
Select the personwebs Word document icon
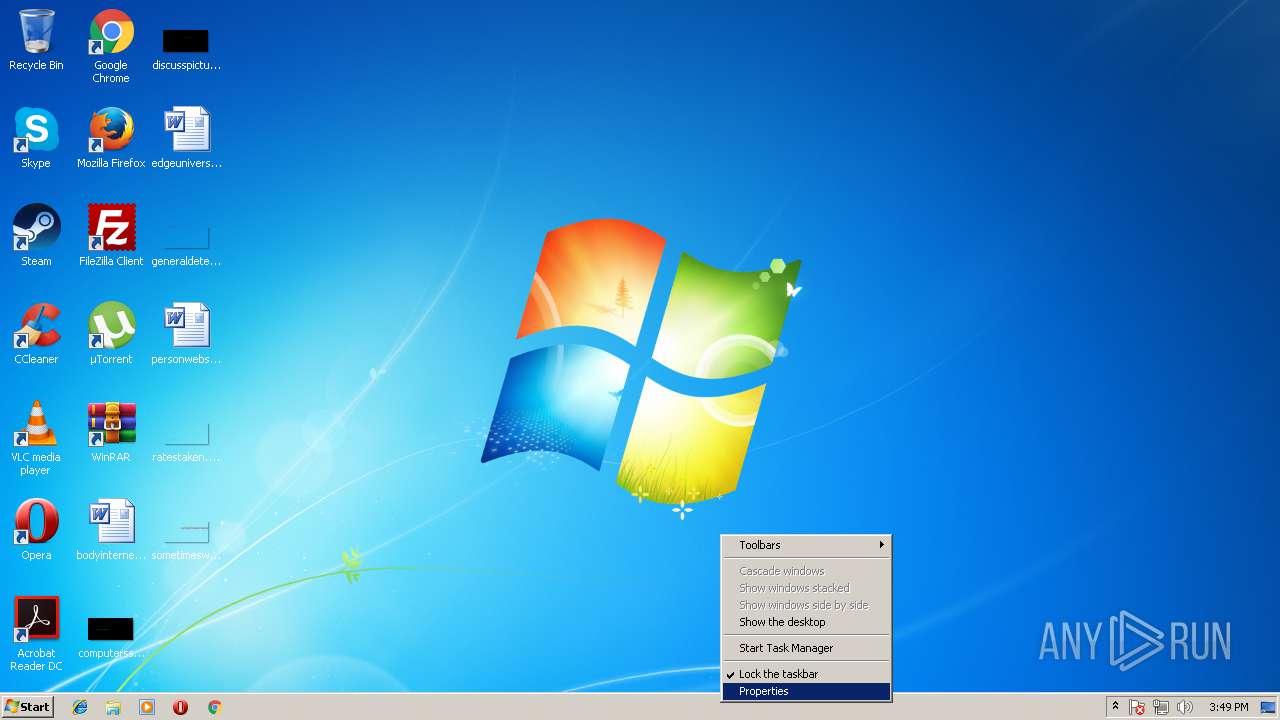186,334
